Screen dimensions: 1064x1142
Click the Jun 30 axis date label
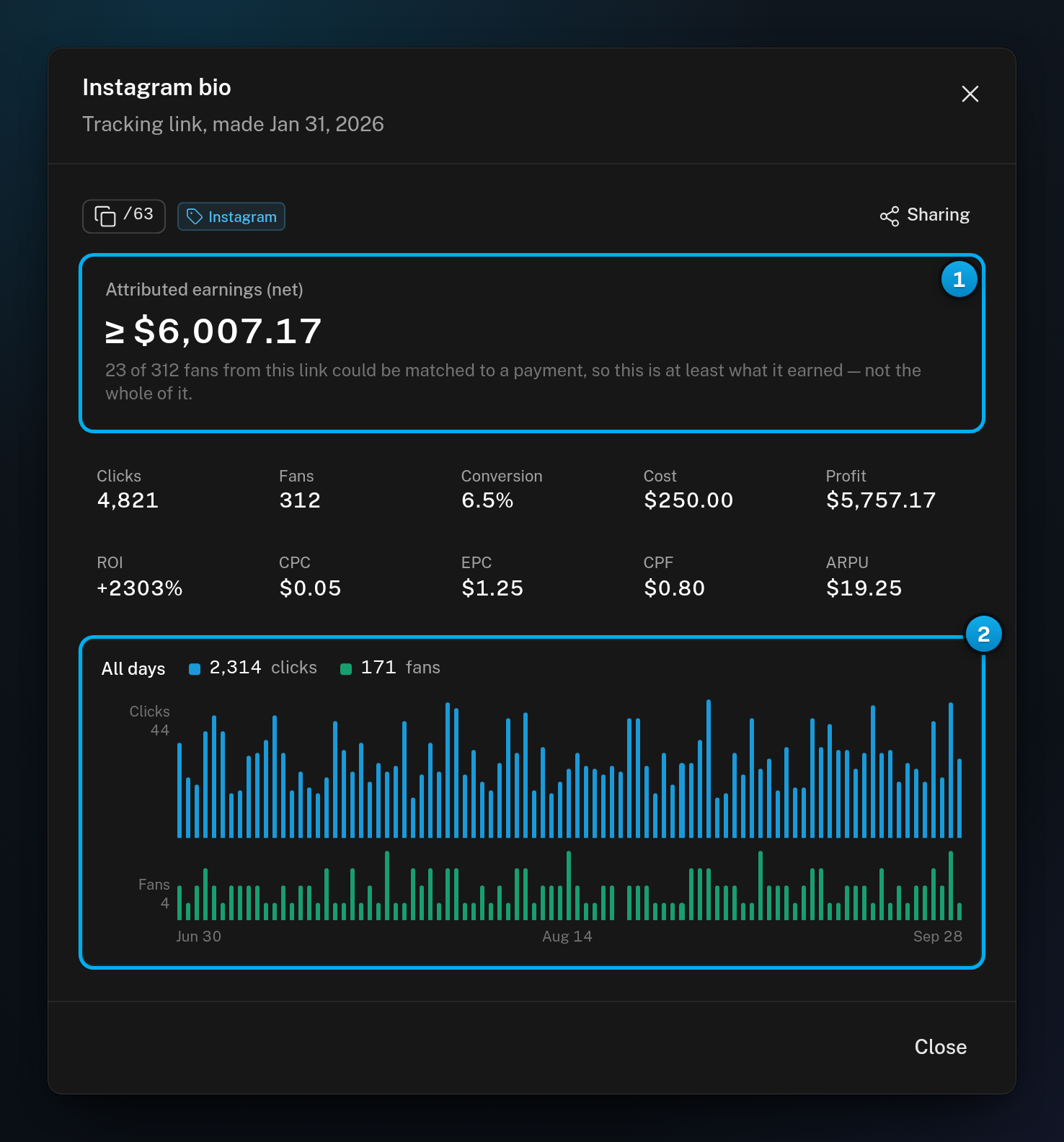199,937
